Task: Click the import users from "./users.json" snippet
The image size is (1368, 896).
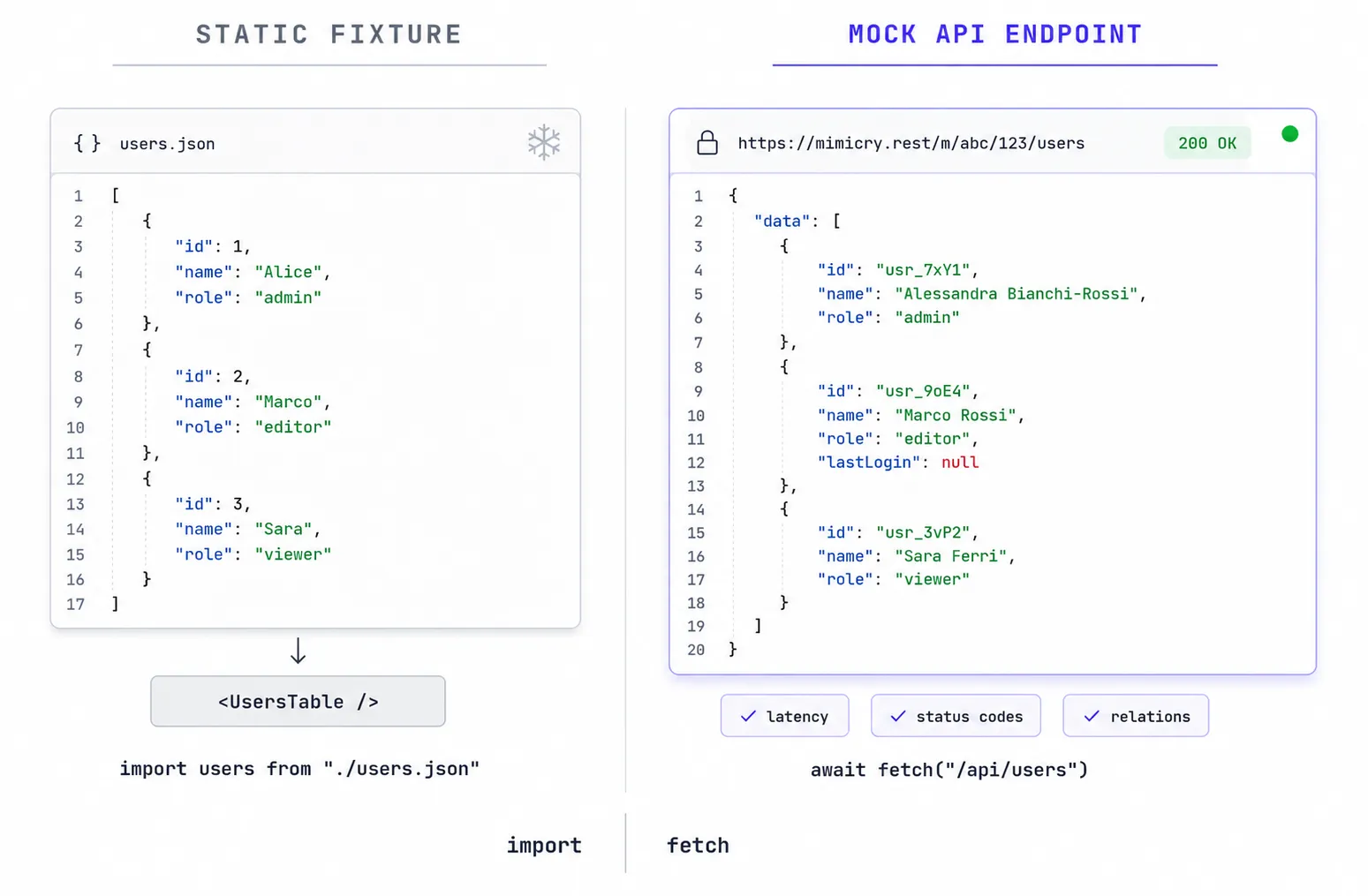Action: click(299, 769)
